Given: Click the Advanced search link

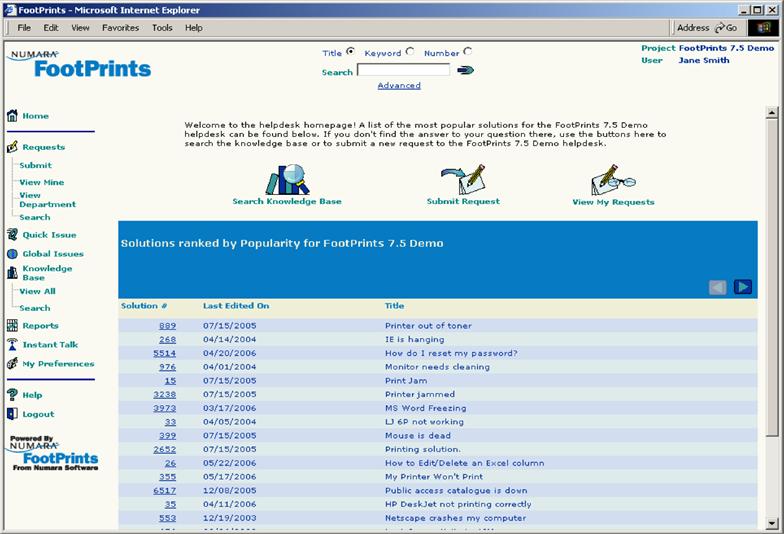Looking at the screenshot, I should 399,86.
